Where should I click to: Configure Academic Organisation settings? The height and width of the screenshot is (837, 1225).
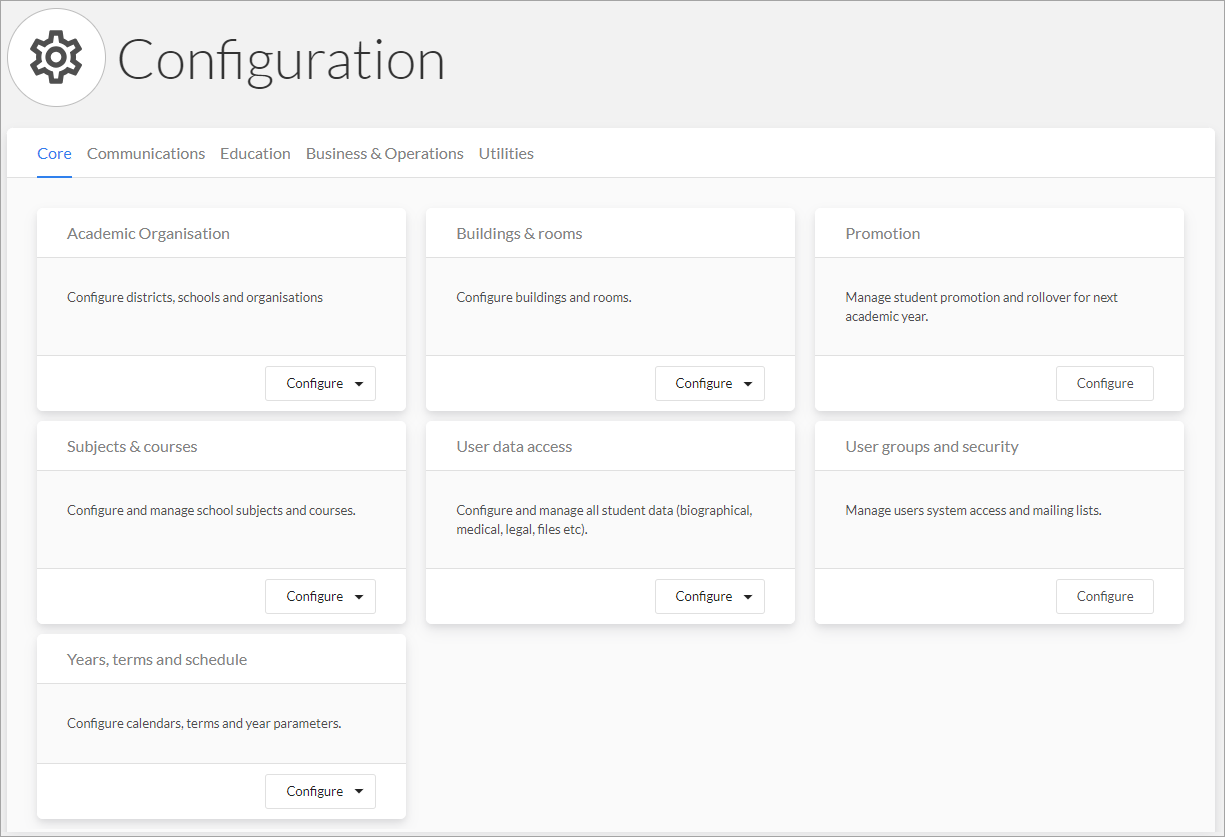tap(313, 383)
